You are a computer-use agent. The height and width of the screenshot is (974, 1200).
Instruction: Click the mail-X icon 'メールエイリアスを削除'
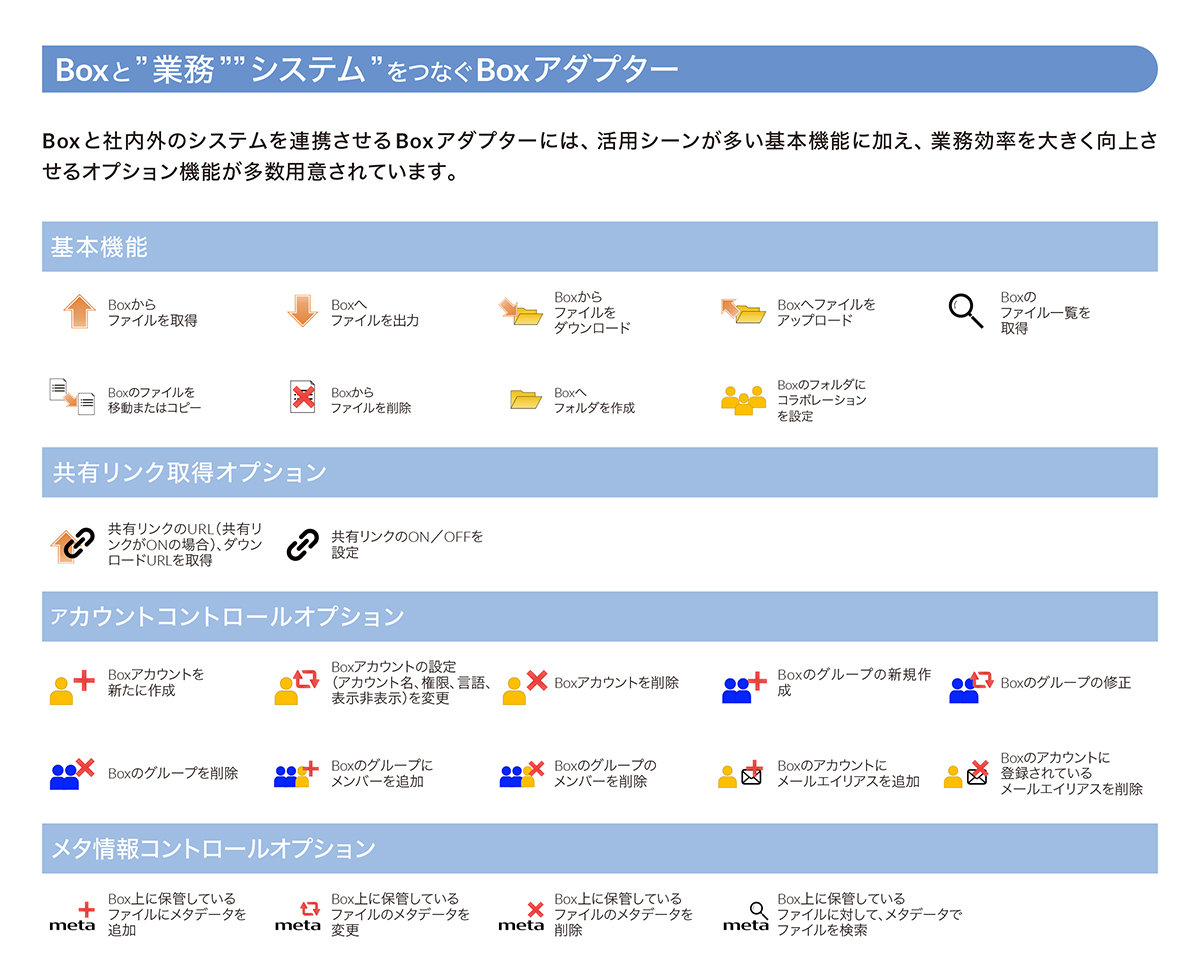click(966, 773)
